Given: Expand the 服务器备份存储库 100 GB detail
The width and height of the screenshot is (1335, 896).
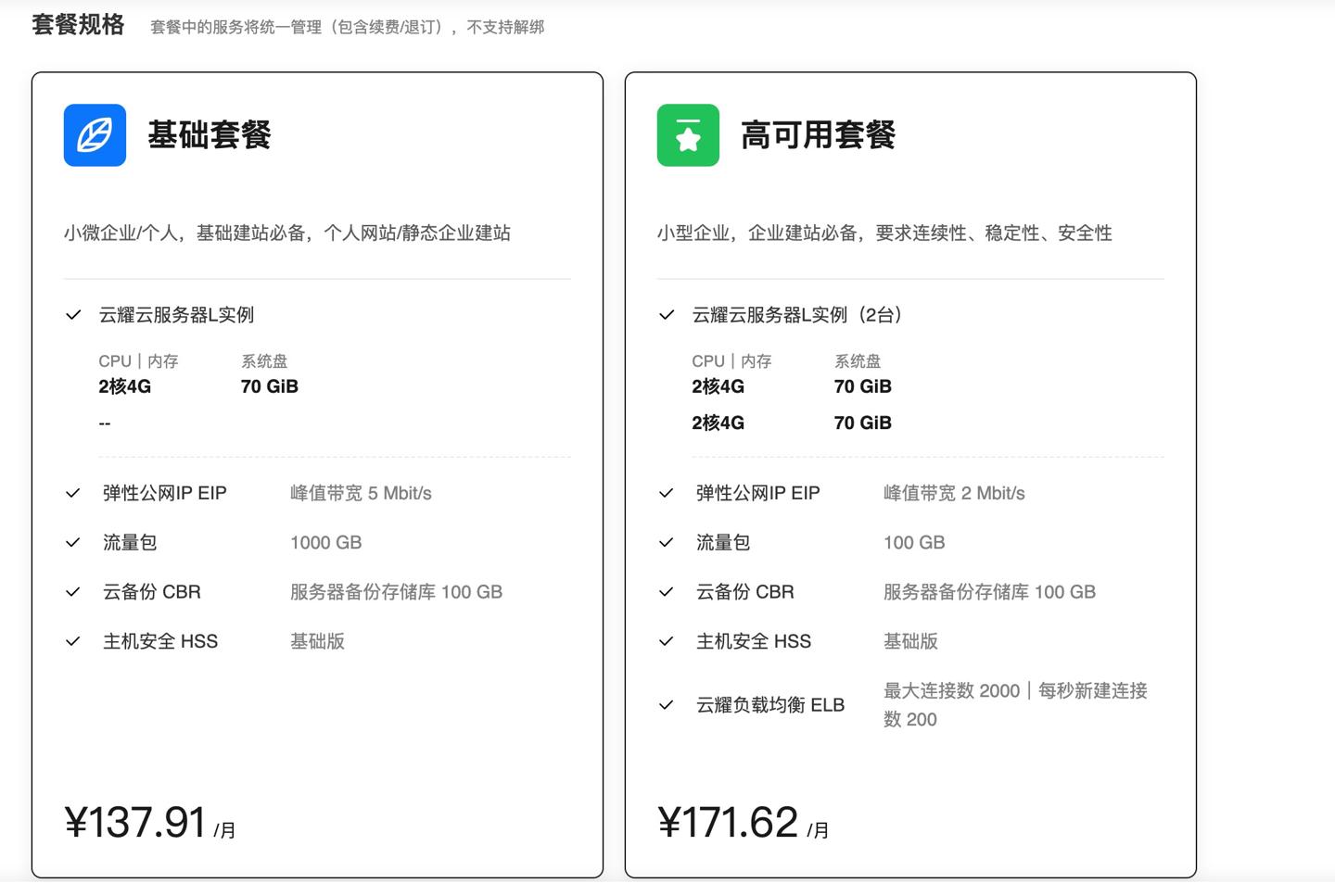Looking at the screenshot, I should pyautogui.click(x=396, y=591).
